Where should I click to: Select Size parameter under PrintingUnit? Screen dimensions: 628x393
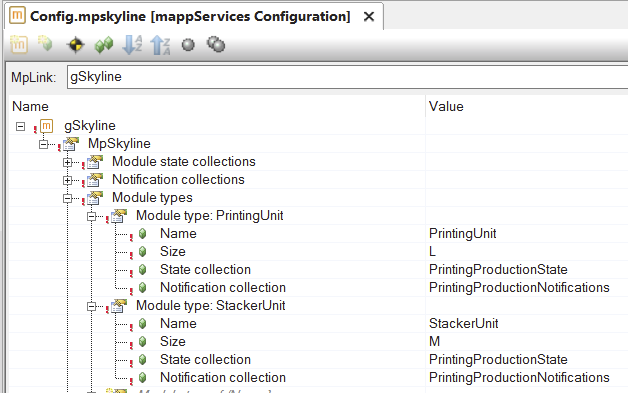pos(173,252)
